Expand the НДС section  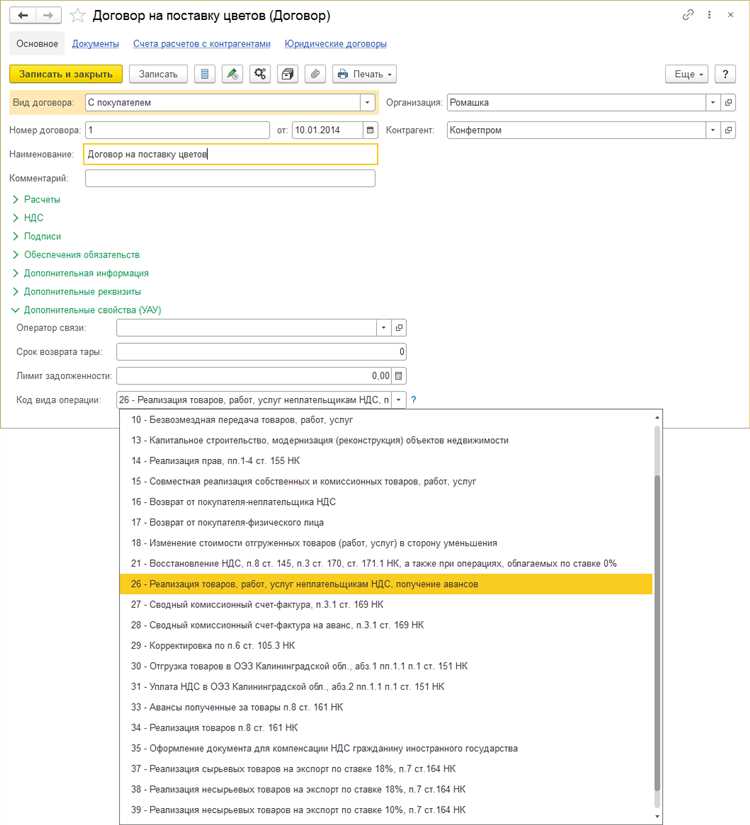click(33, 218)
